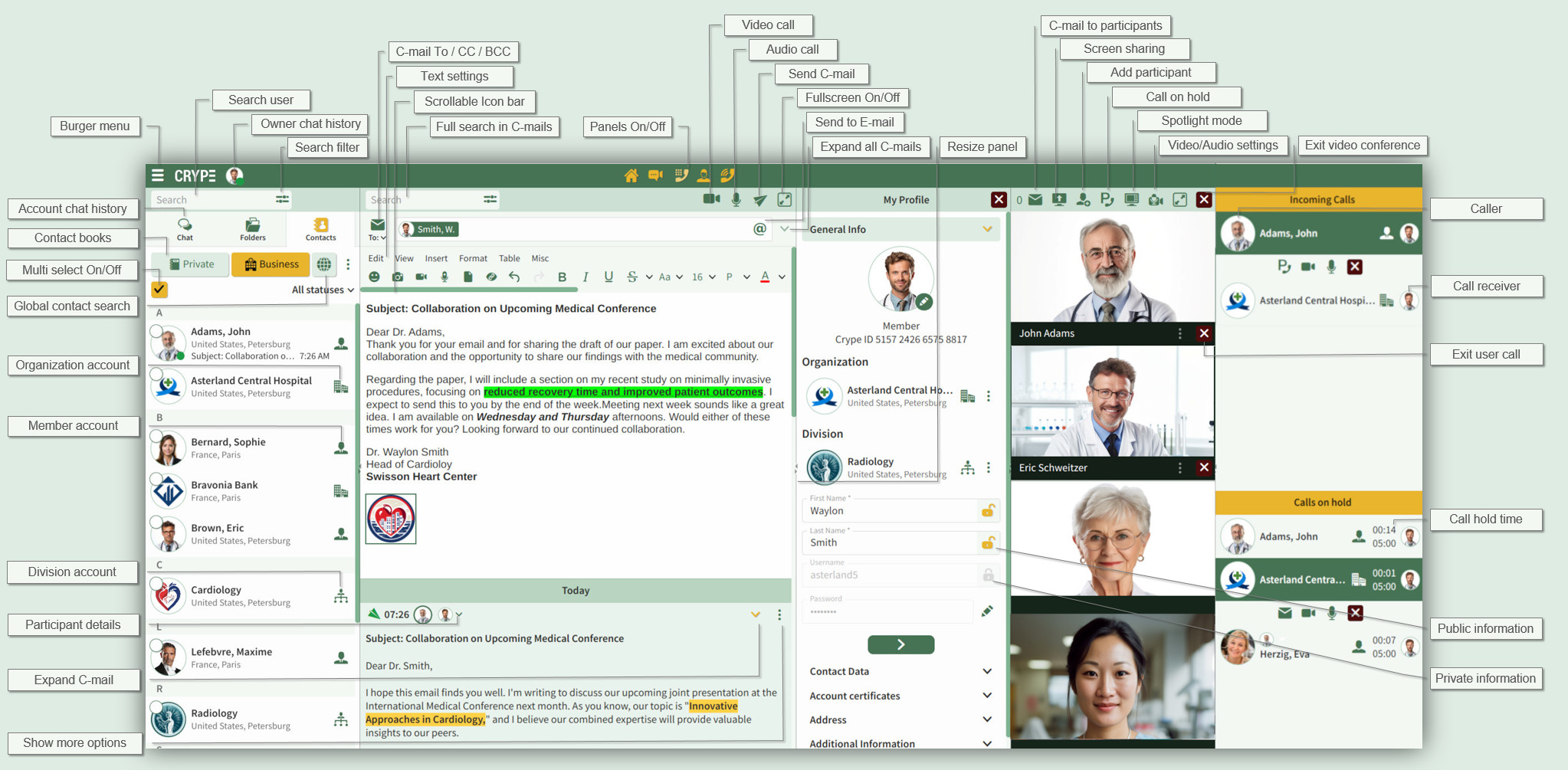Screen dimensions: 1568x770
Task: Open the Format menu in editor
Action: pyautogui.click(x=473, y=258)
